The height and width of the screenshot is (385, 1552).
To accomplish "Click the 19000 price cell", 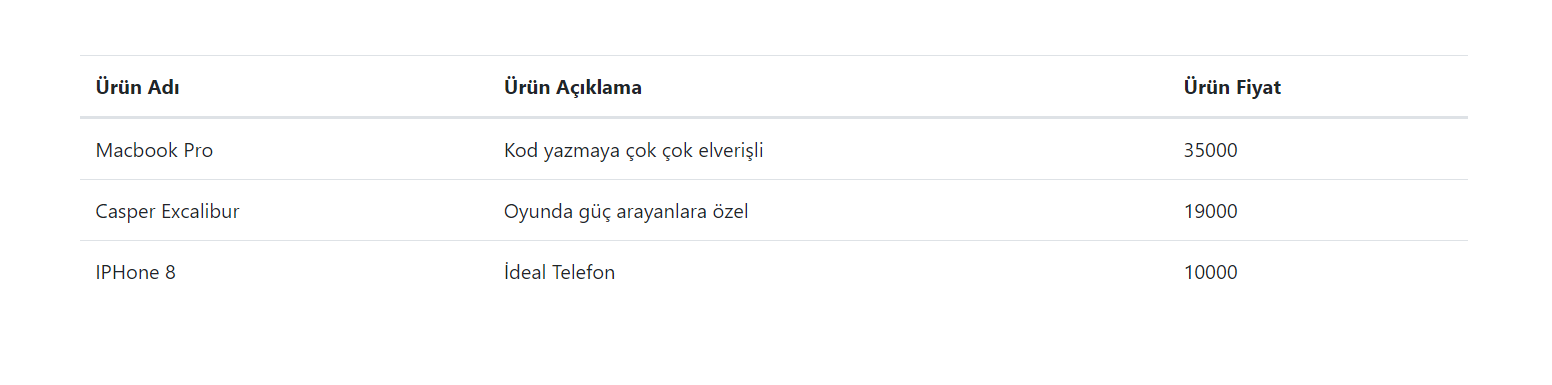I will point(1211,211).
